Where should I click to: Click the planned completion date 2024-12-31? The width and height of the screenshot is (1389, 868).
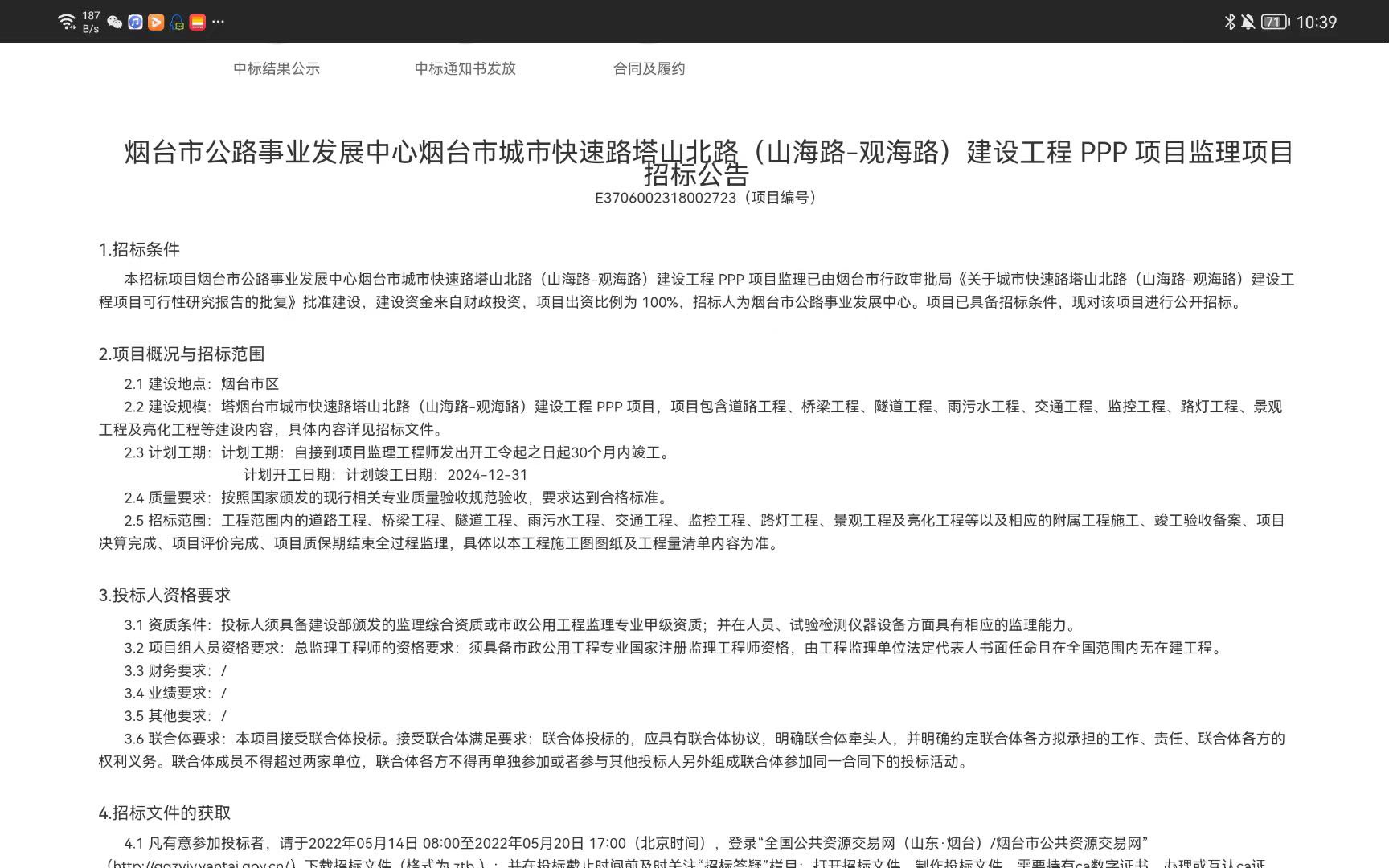pyautogui.click(x=488, y=475)
